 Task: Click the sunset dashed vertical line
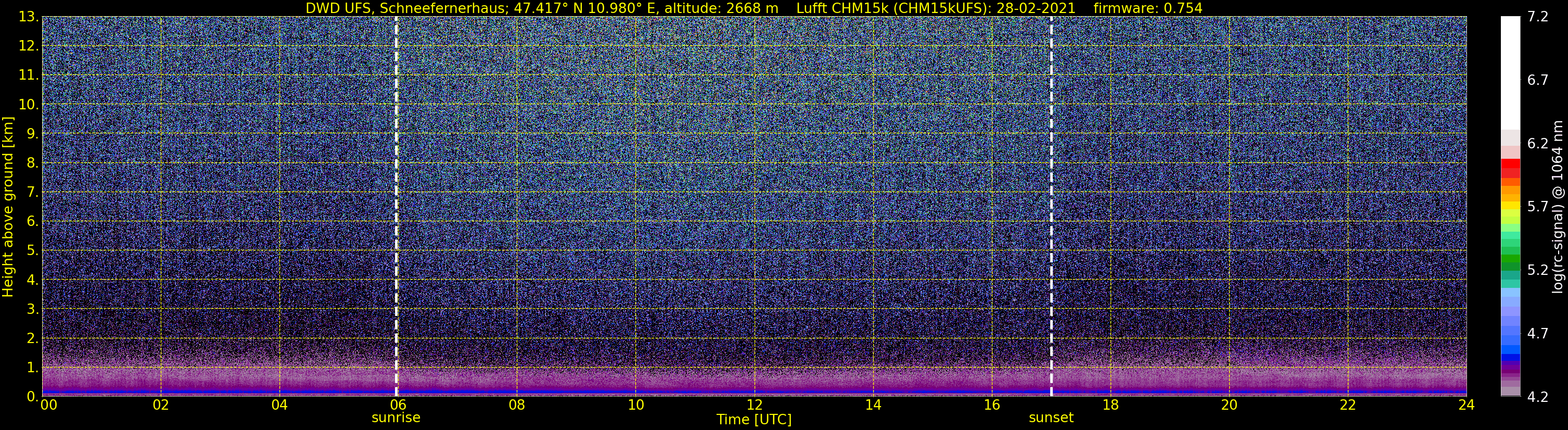[1051, 207]
